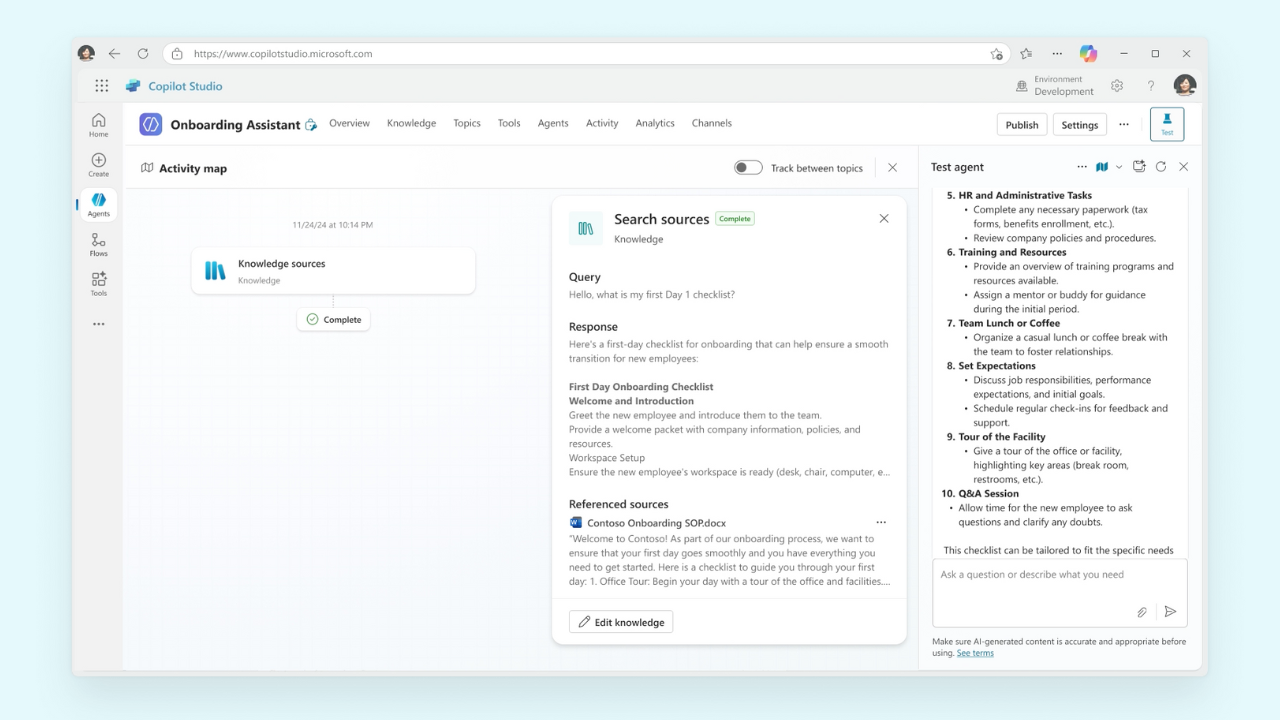The height and width of the screenshot is (720, 1280).
Task: Toggle the Test agent panel button
Action: point(1167,124)
